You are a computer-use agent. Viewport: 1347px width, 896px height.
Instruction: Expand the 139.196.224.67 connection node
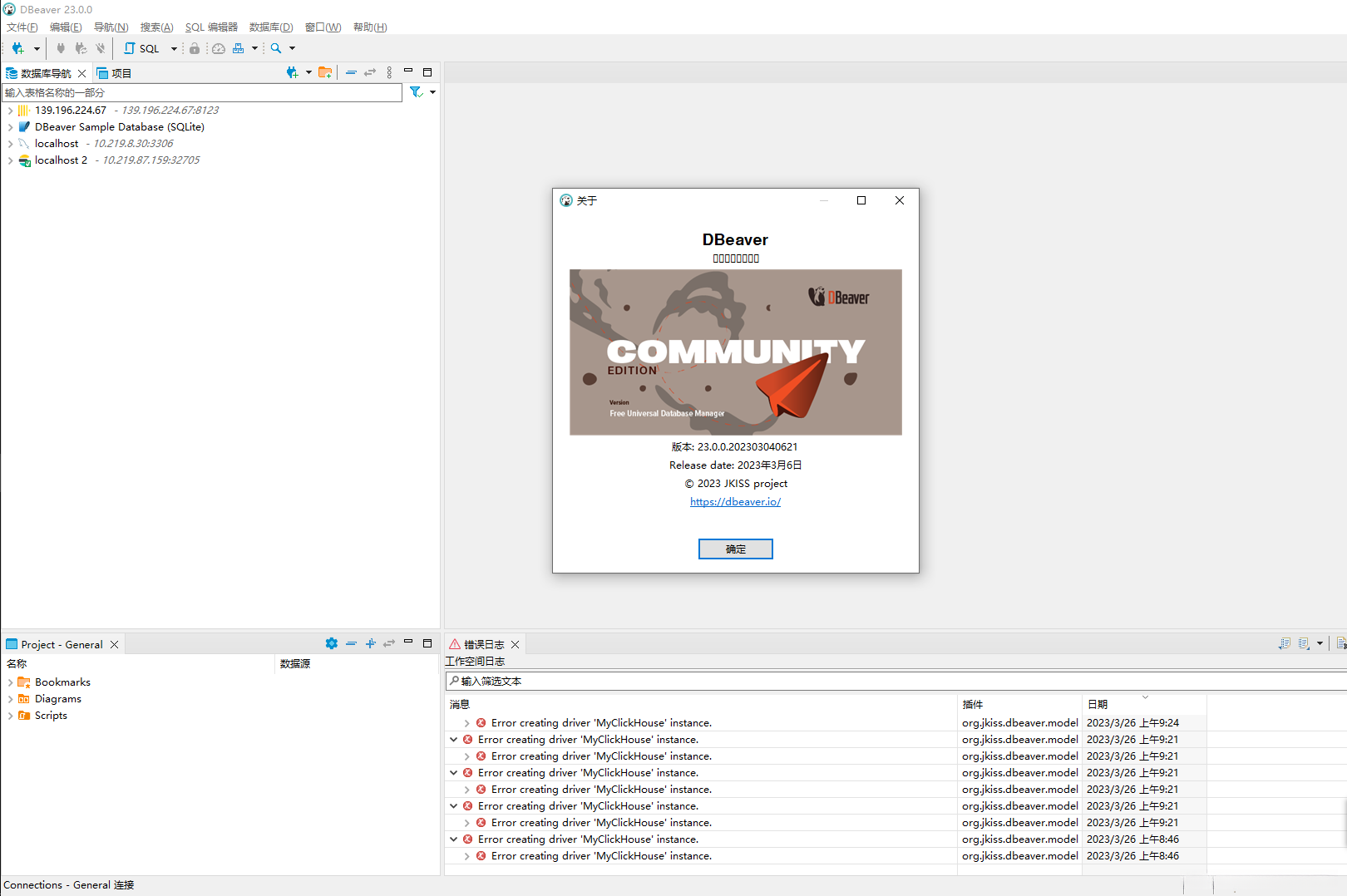10,111
